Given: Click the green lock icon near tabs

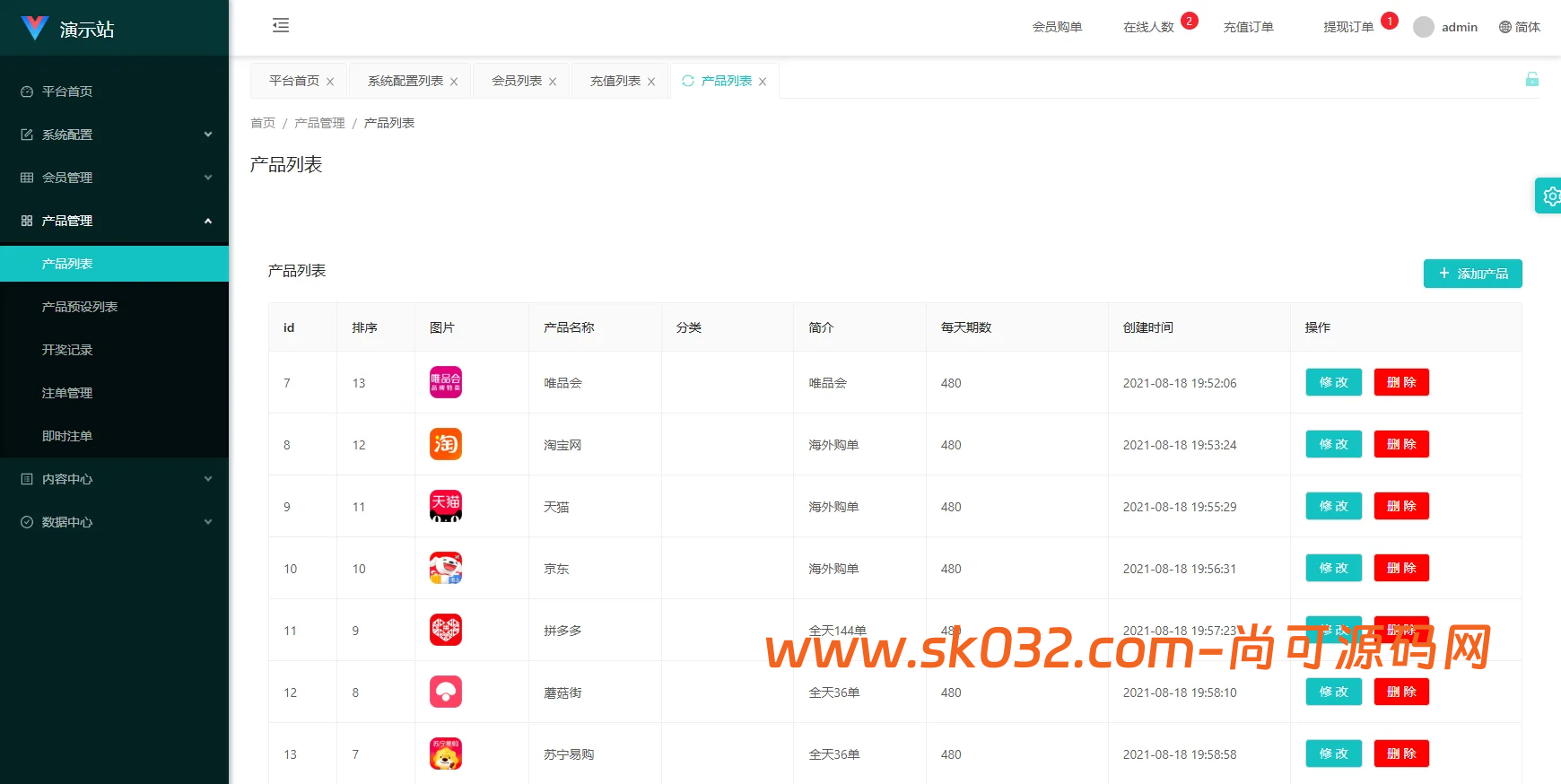Looking at the screenshot, I should (x=1532, y=79).
